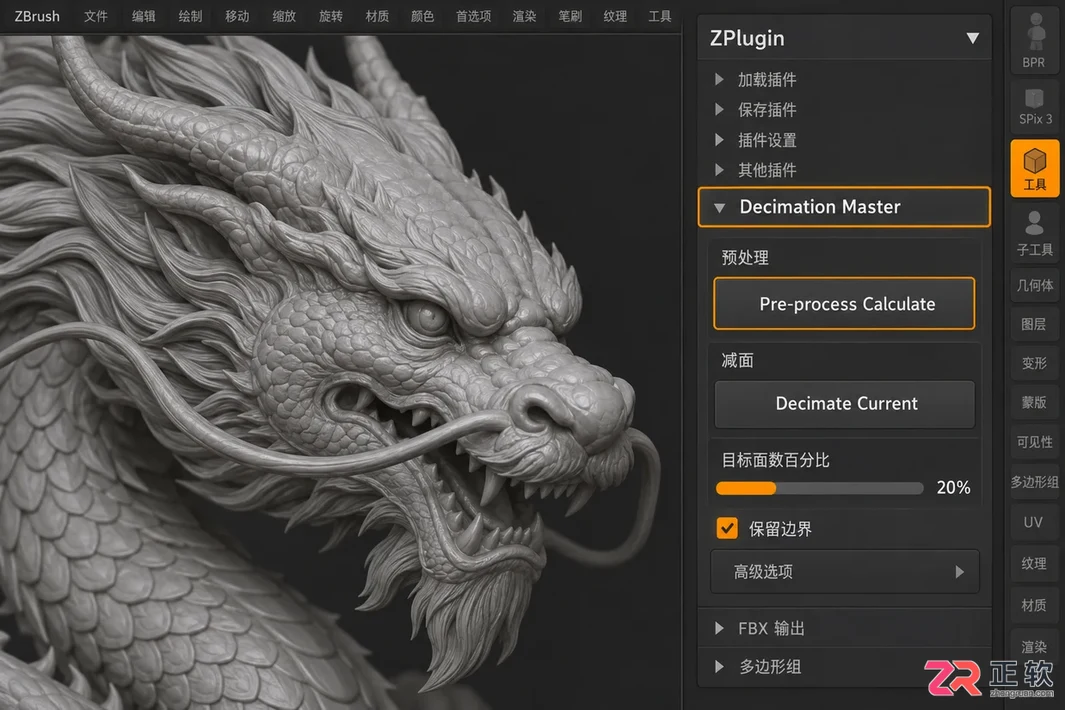Open the 可见性 sidebar item

pos(1034,442)
